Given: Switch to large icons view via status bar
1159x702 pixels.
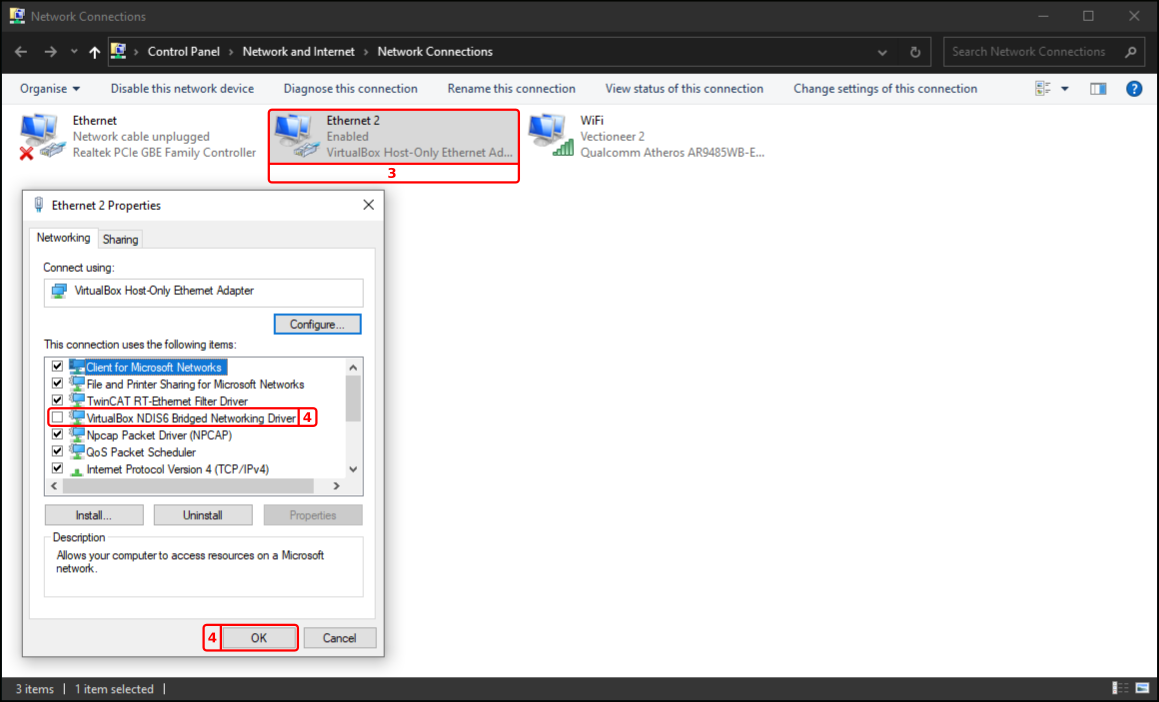Looking at the screenshot, I should point(1143,688).
